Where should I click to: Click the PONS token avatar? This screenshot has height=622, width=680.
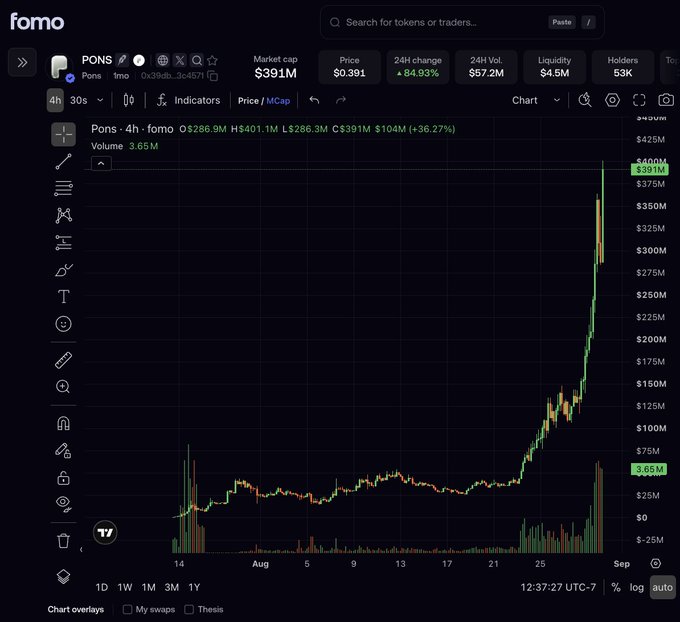[x=59, y=67]
